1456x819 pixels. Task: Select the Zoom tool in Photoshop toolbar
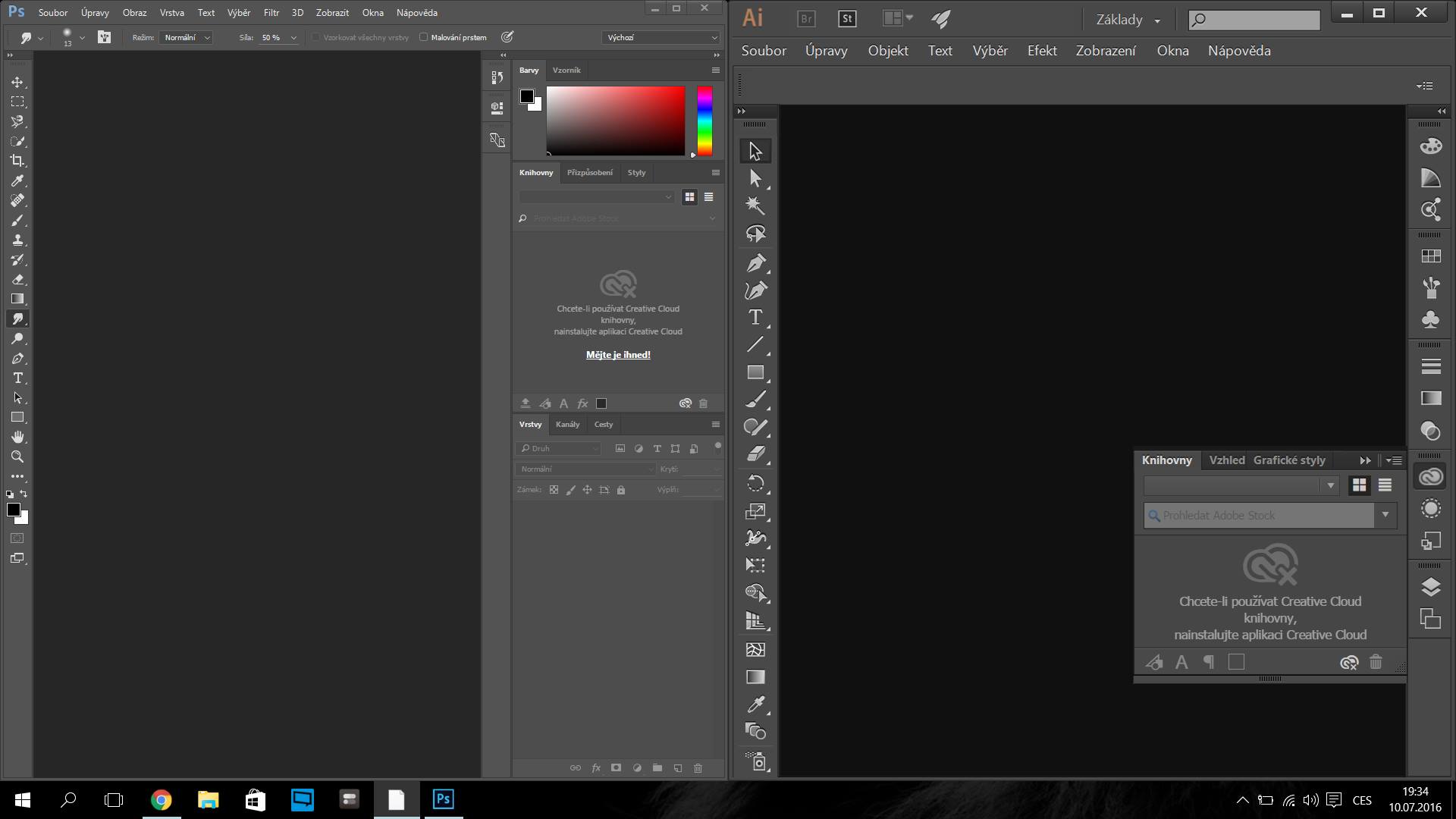[x=17, y=457]
